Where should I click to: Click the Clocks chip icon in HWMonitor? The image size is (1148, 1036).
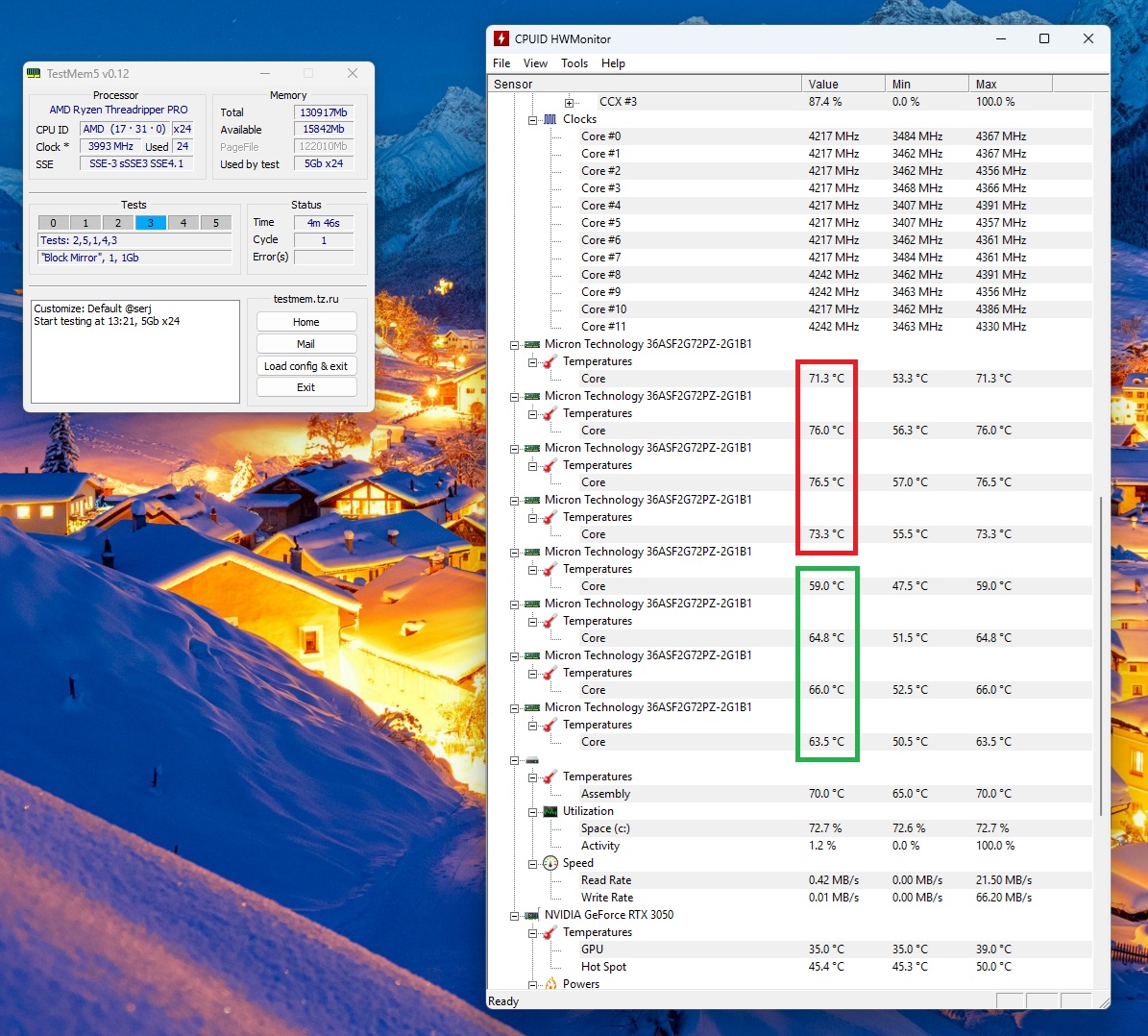point(550,119)
